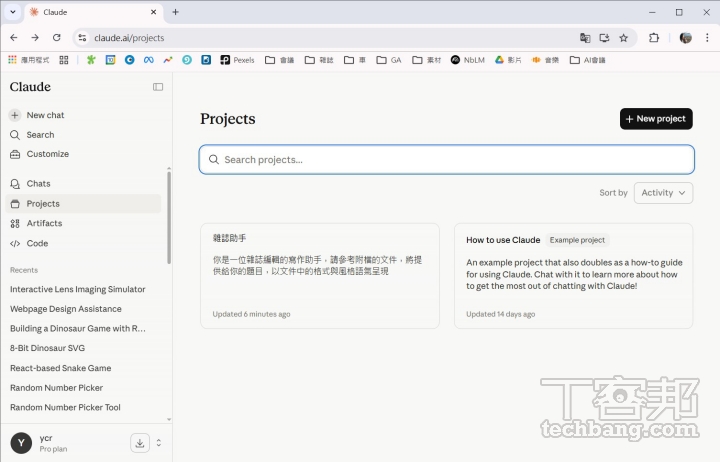Open recent chat 8-Bit Dinosaur SVG

coord(47,348)
